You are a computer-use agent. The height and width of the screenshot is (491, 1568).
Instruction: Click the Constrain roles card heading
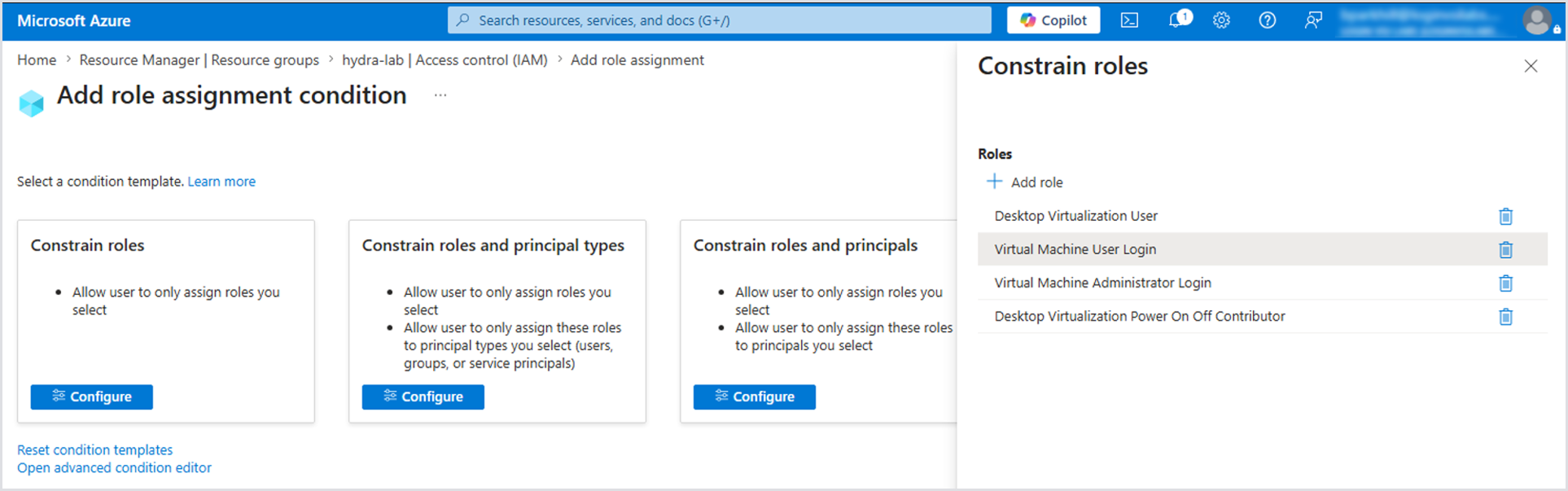click(87, 245)
